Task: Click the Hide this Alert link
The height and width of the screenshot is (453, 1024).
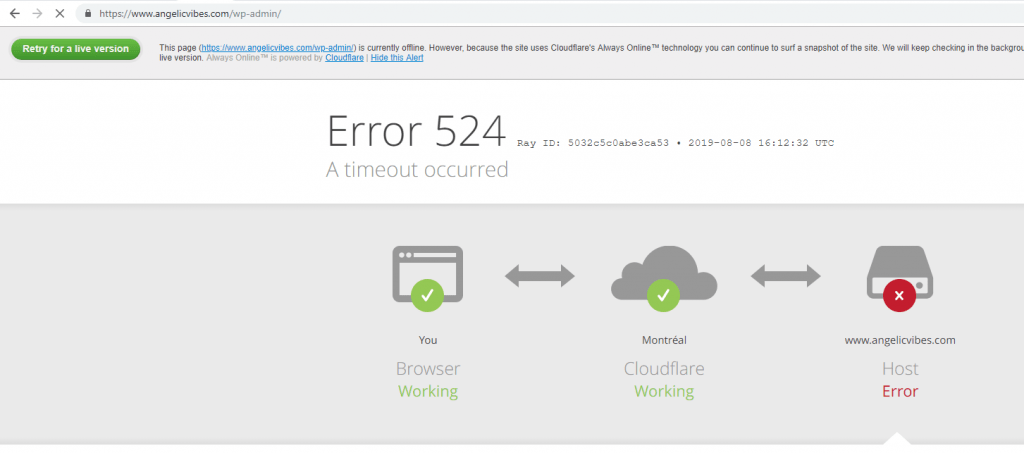Action: pyautogui.click(x=397, y=57)
